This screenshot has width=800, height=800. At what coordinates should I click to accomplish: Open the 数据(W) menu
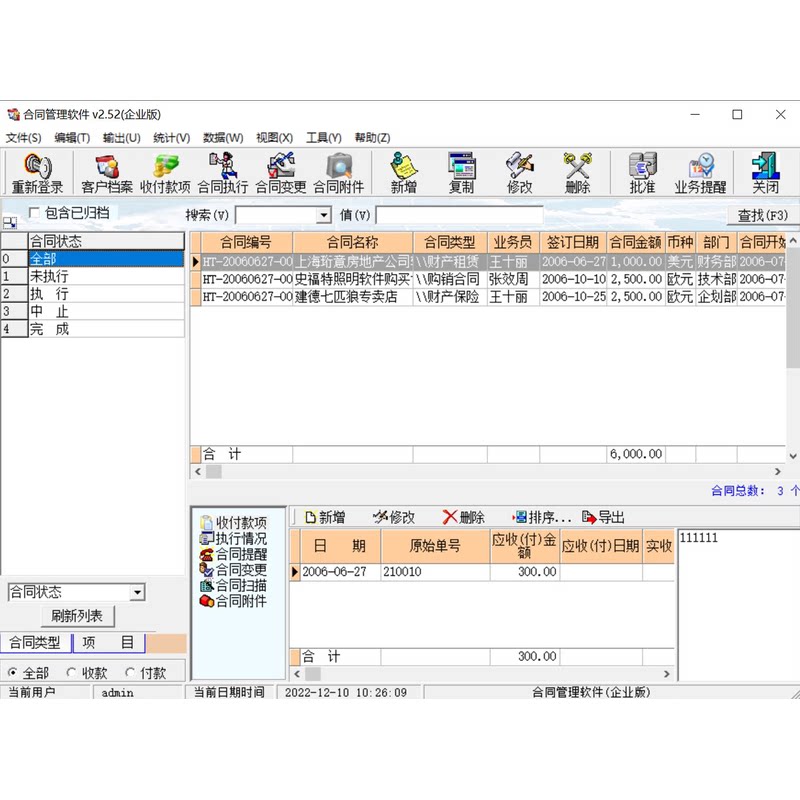(x=223, y=138)
